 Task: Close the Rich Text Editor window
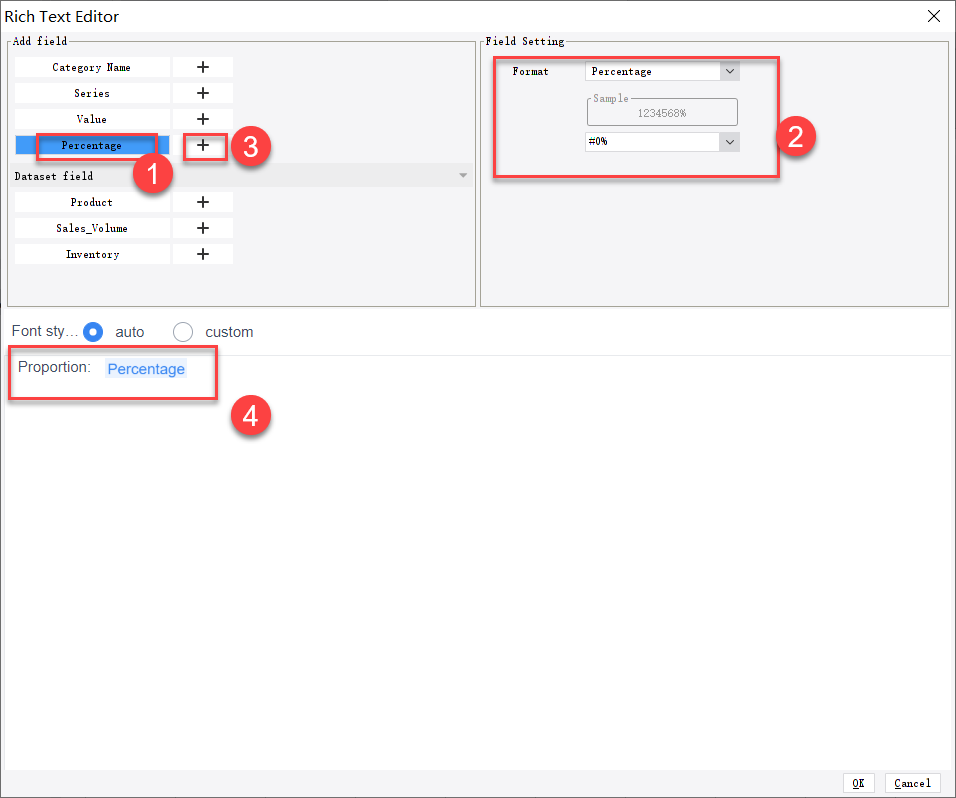933,16
